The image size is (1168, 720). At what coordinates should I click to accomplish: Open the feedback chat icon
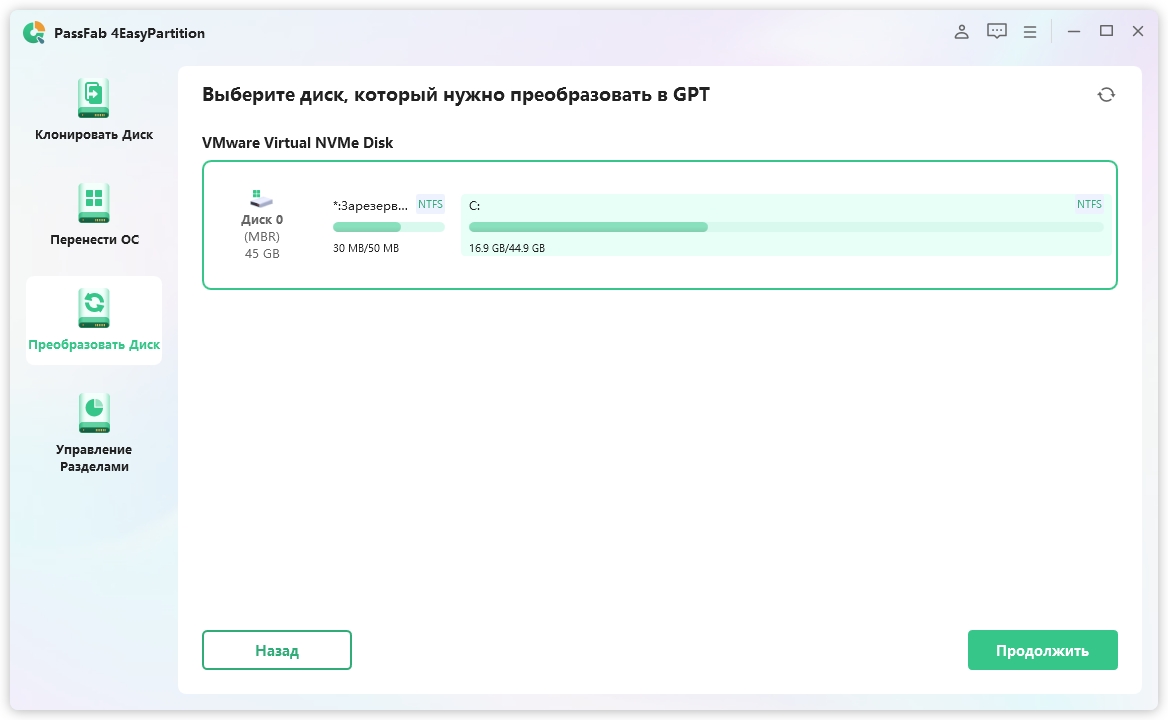(996, 32)
